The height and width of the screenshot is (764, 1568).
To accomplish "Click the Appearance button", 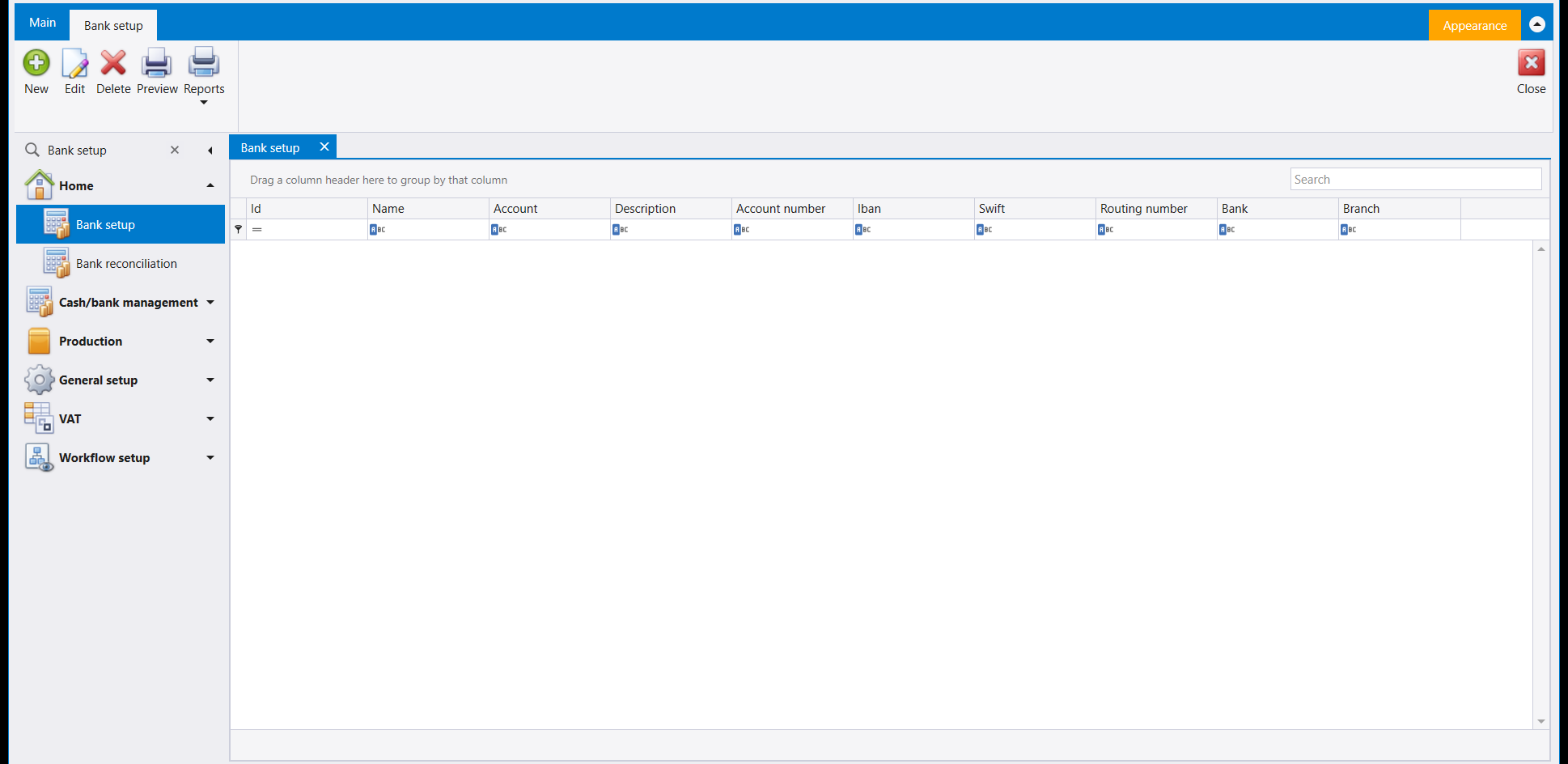I will coord(1474,25).
